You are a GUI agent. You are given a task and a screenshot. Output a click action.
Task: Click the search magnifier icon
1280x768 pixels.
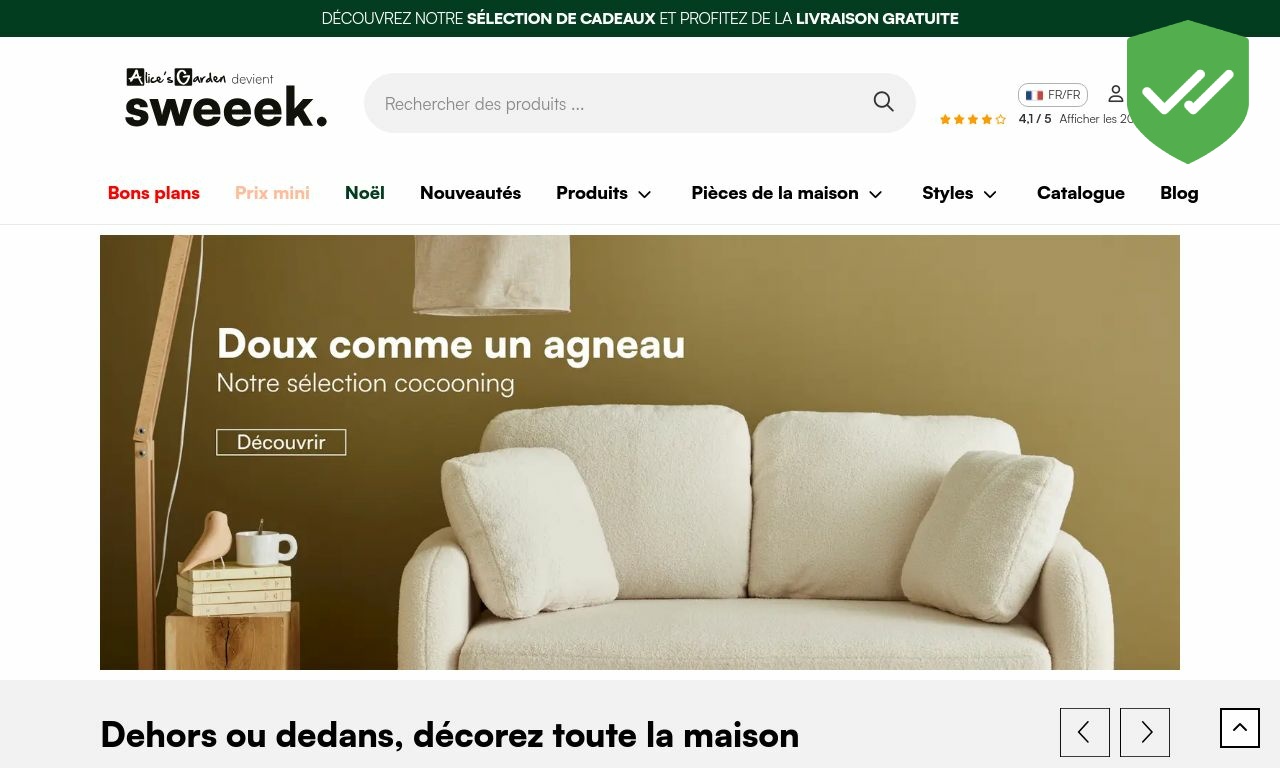pyautogui.click(x=883, y=102)
